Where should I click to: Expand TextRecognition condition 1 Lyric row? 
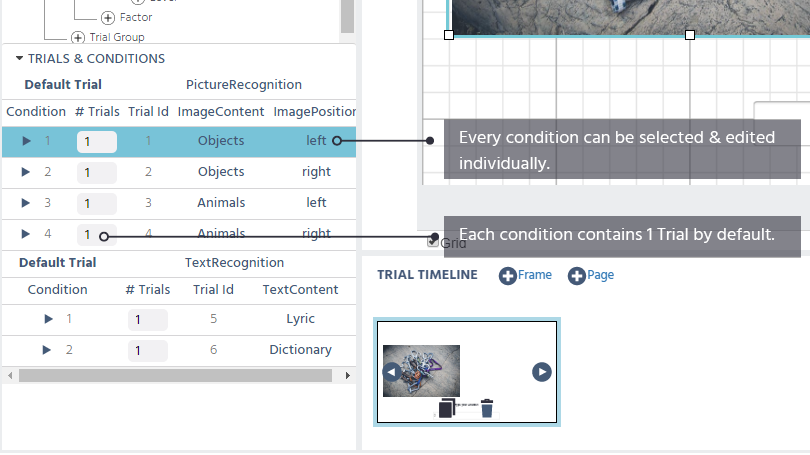point(49,319)
